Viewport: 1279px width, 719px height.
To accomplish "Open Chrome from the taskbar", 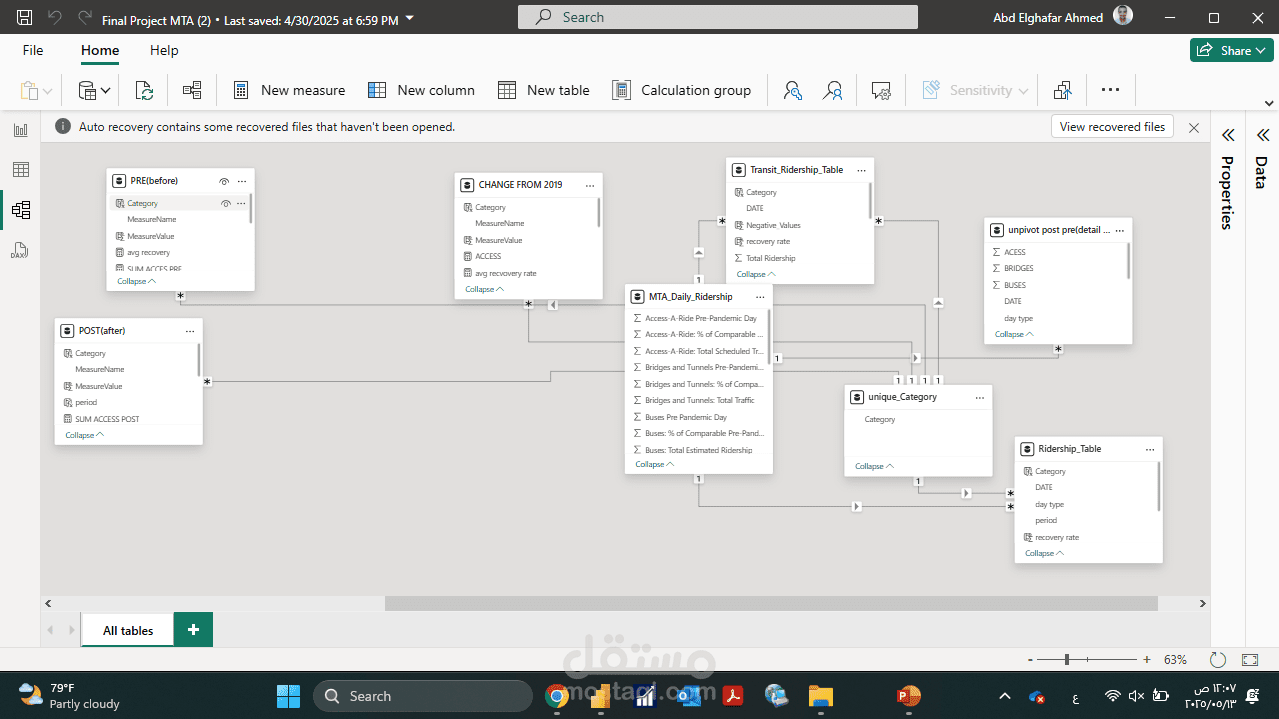I will [557, 696].
